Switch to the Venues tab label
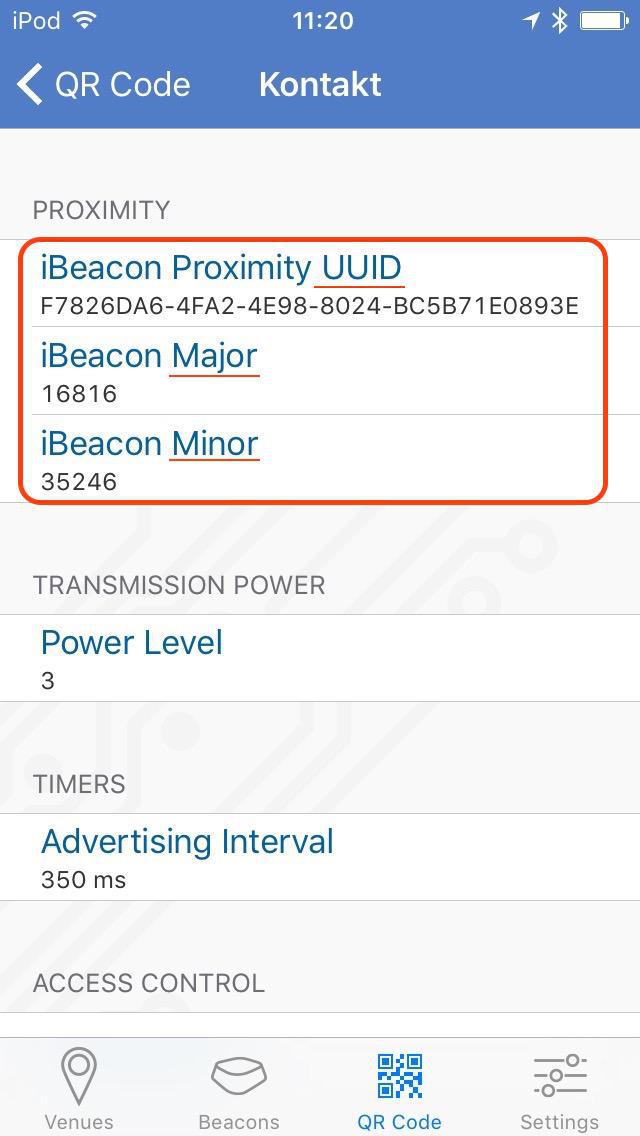The image size is (640, 1136). [78, 1121]
